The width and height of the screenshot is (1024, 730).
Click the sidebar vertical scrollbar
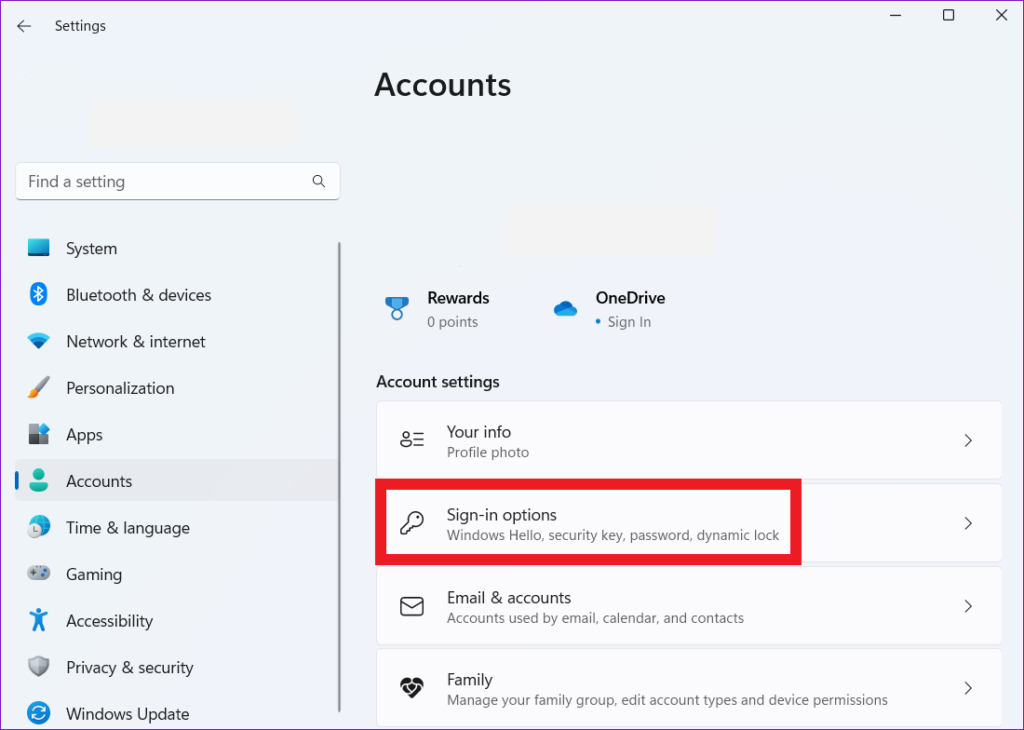[x=339, y=477]
